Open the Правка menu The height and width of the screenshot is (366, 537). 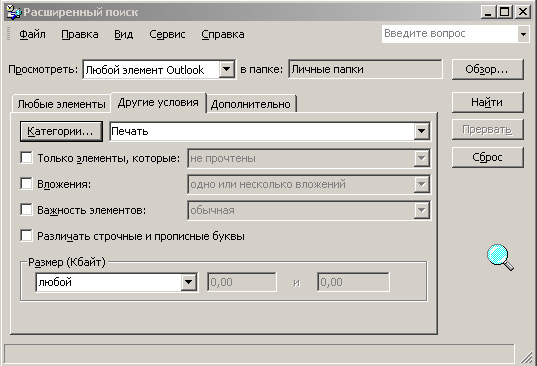[80, 34]
